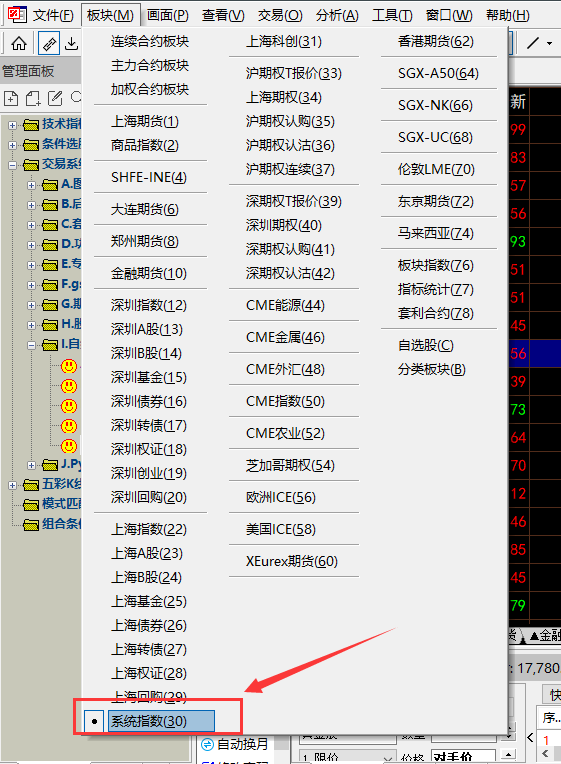Select 大连期货(6) sector
Viewport: 561px width, 764px height.
tap(145, 210)
